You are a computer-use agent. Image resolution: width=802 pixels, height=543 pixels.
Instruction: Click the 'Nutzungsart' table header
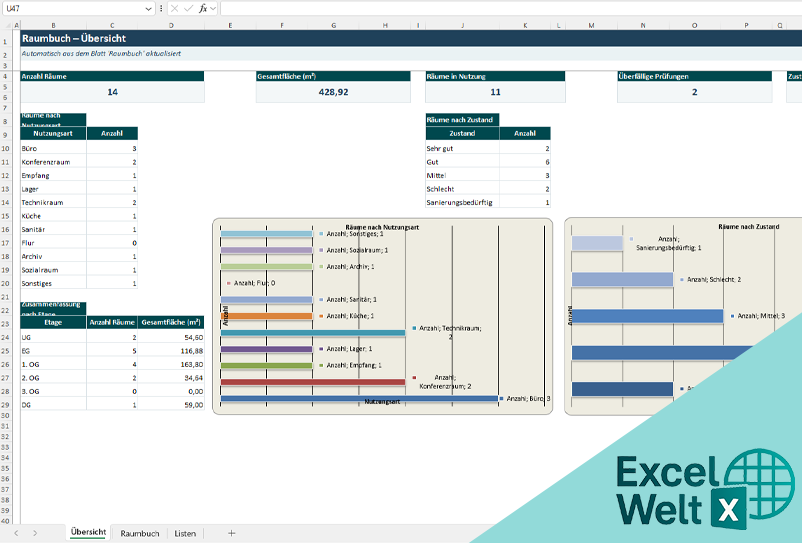(x=53, y=133)
